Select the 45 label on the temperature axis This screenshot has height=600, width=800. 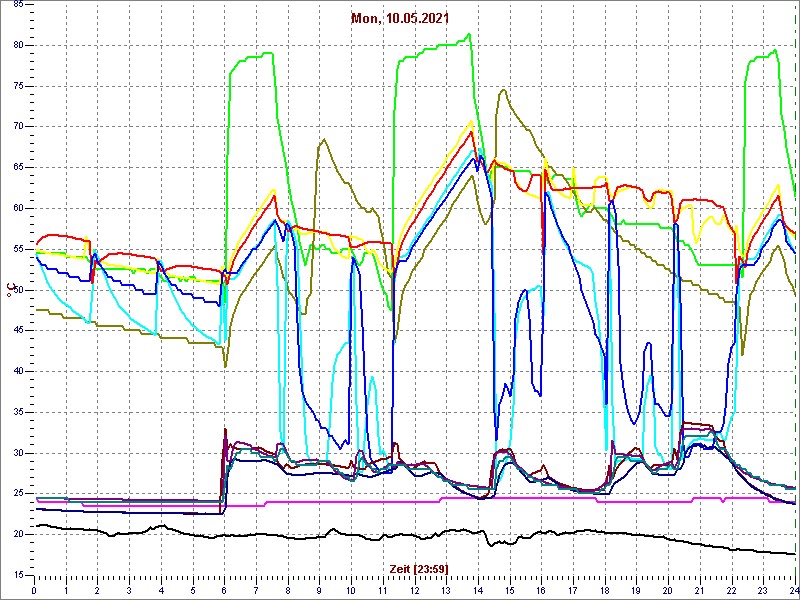coord(18,331)
